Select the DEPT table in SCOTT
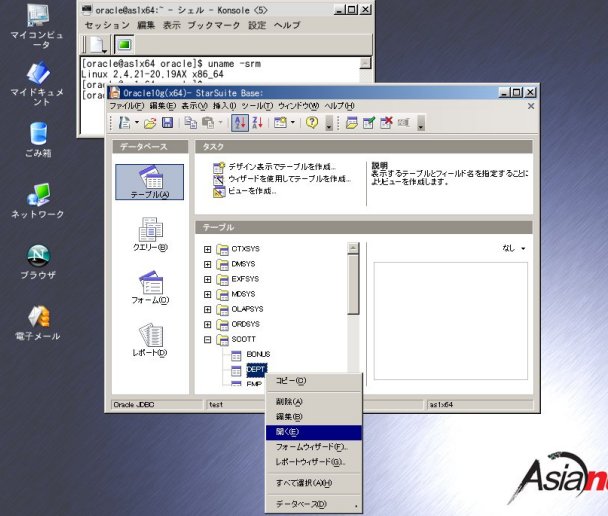Screen dimensions: 608x516 256,369
